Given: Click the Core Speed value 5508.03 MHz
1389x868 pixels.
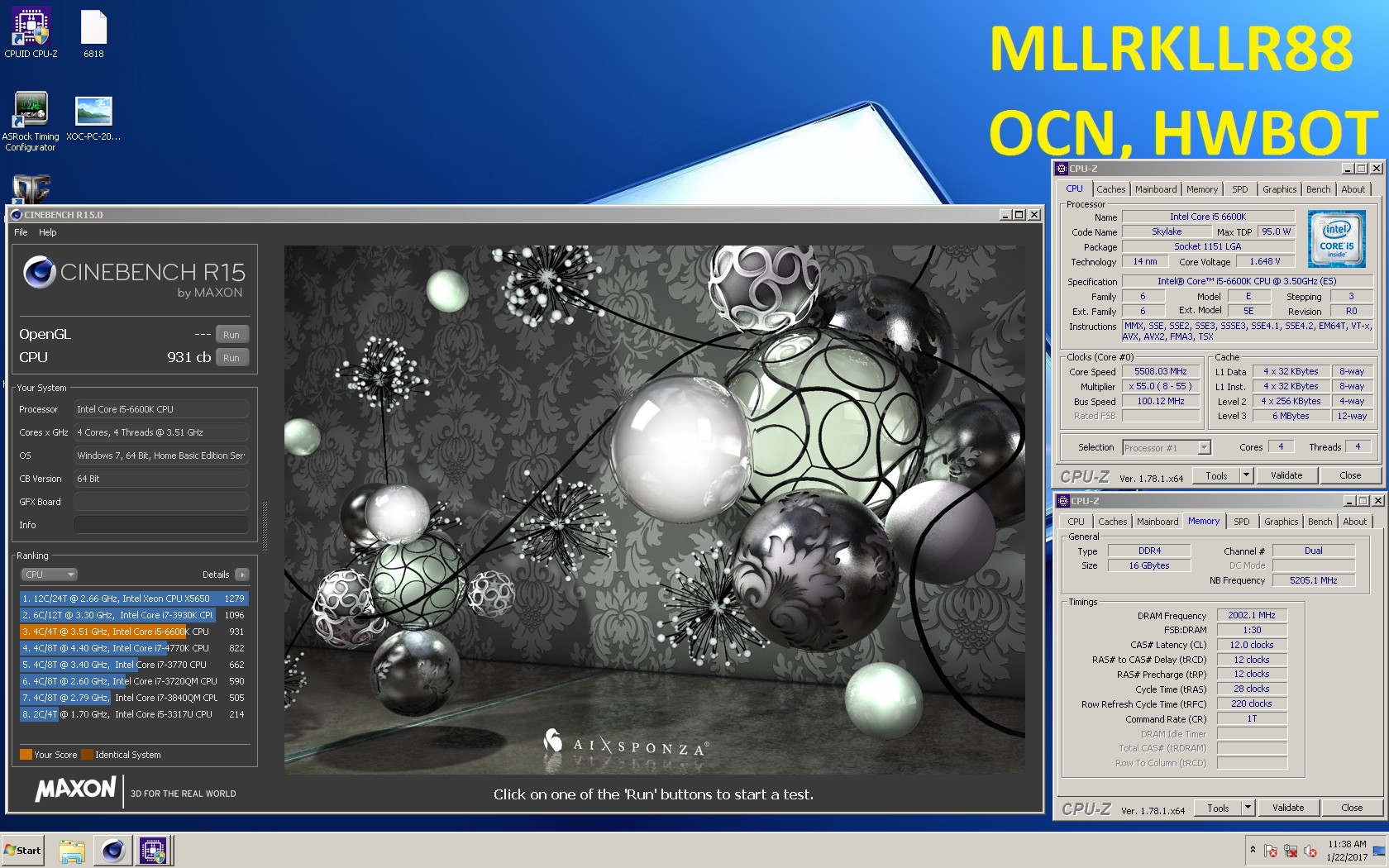Looking at the screenshot, I should coord(1160,372).
